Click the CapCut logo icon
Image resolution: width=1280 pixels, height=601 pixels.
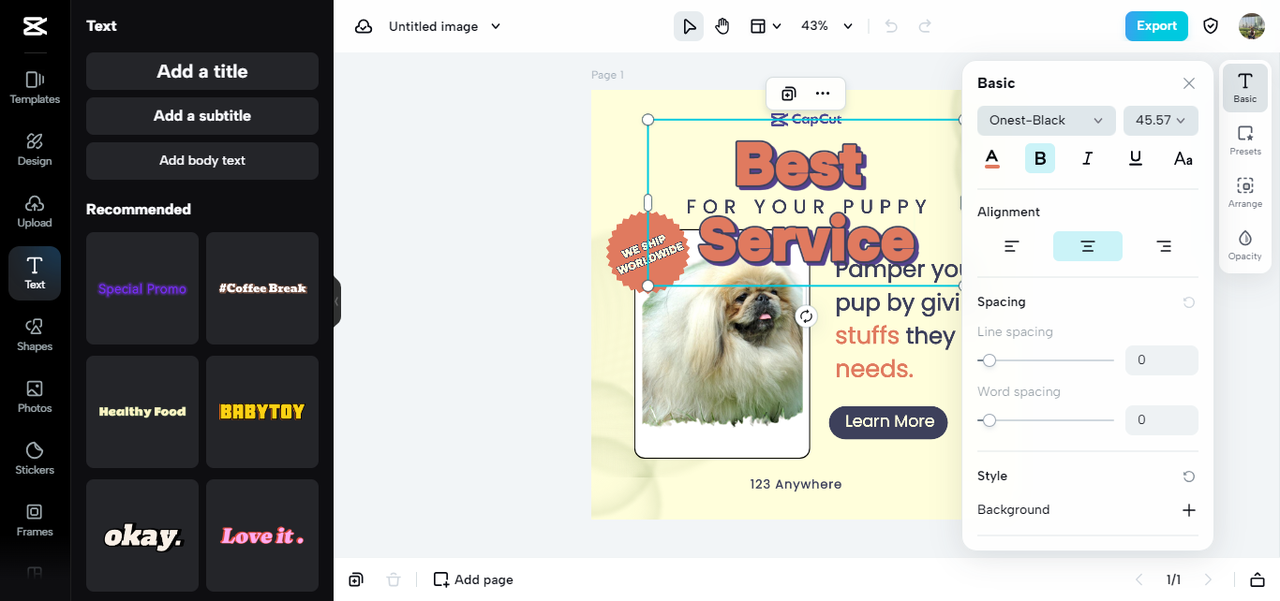click(x=35, y=27)
